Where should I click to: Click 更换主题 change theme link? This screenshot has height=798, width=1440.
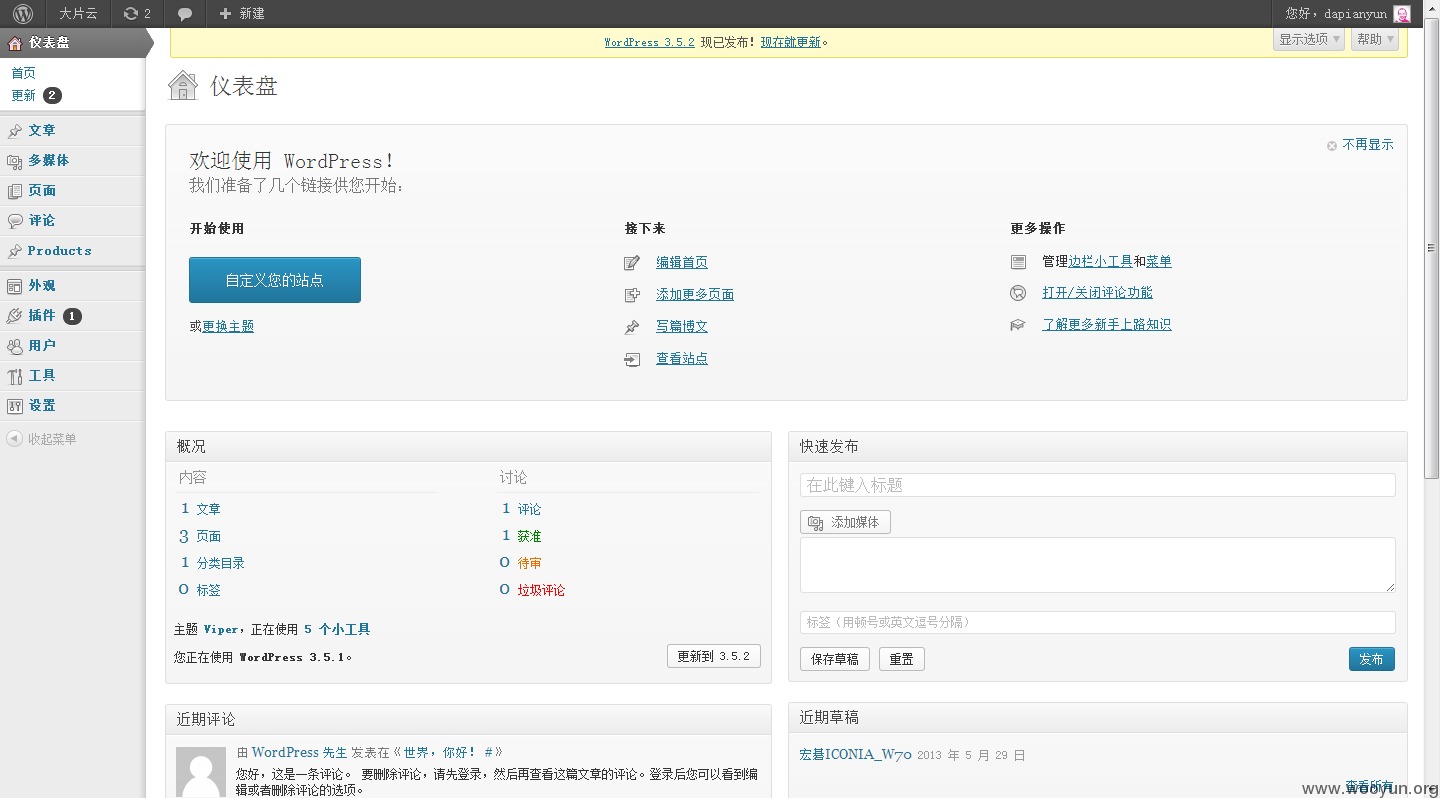[x=228, y=326]
